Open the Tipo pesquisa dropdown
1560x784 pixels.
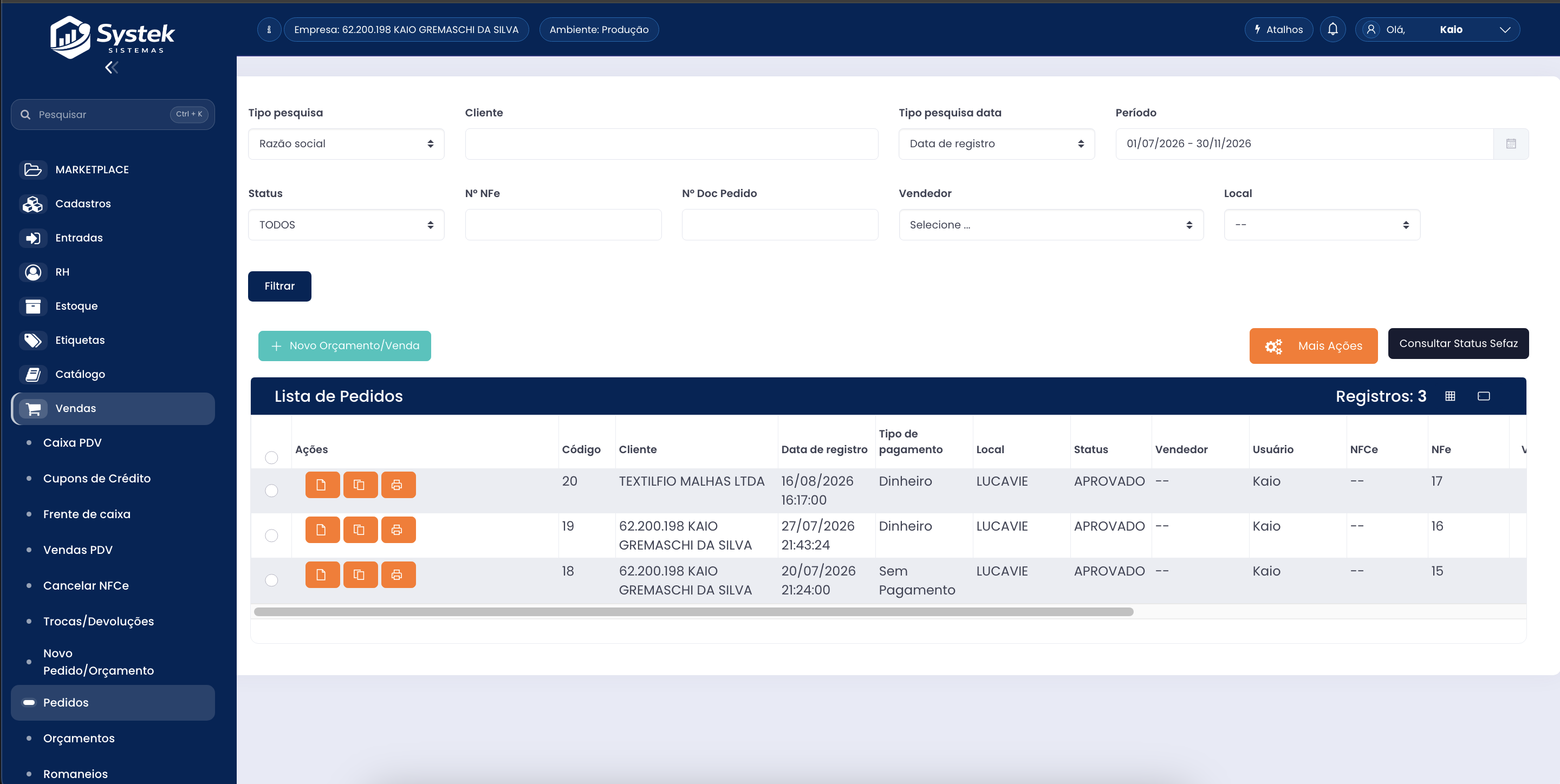click(346, 144)
